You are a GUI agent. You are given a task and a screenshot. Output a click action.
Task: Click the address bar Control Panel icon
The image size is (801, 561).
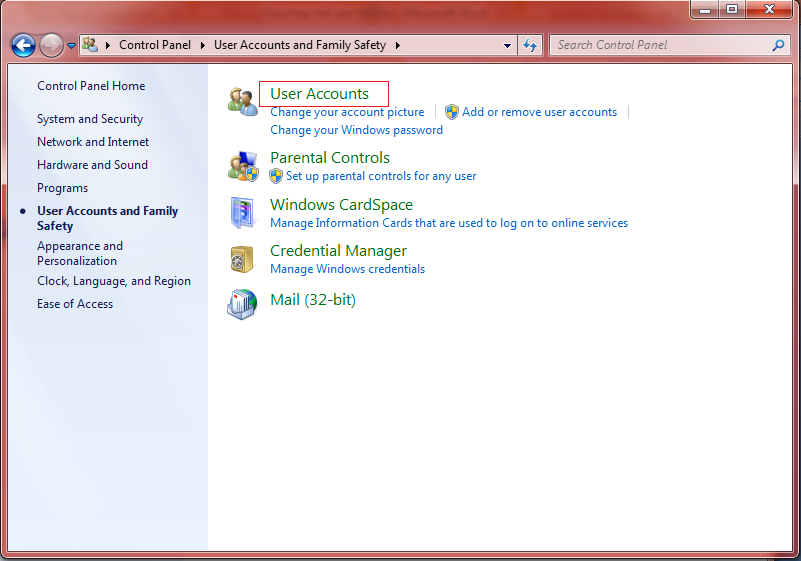pos(90,45)
